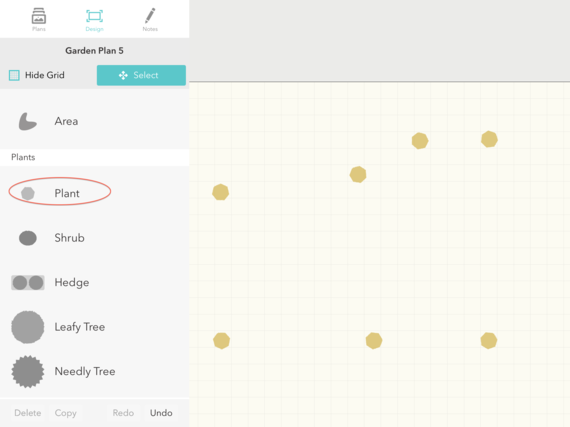
Task: Click the Delete button
Action: pos(28,413)
